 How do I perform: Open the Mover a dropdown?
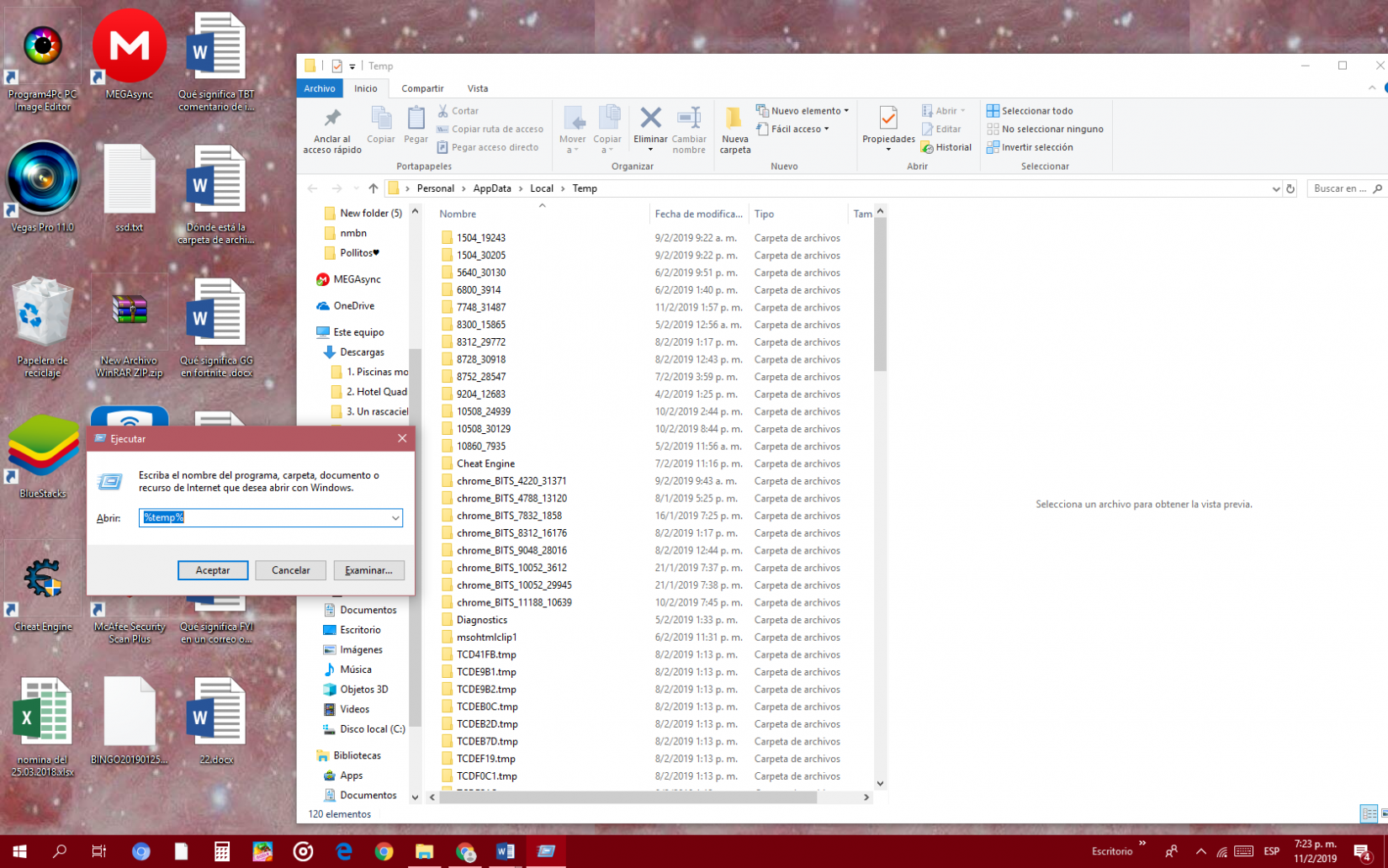pos(572,145)
